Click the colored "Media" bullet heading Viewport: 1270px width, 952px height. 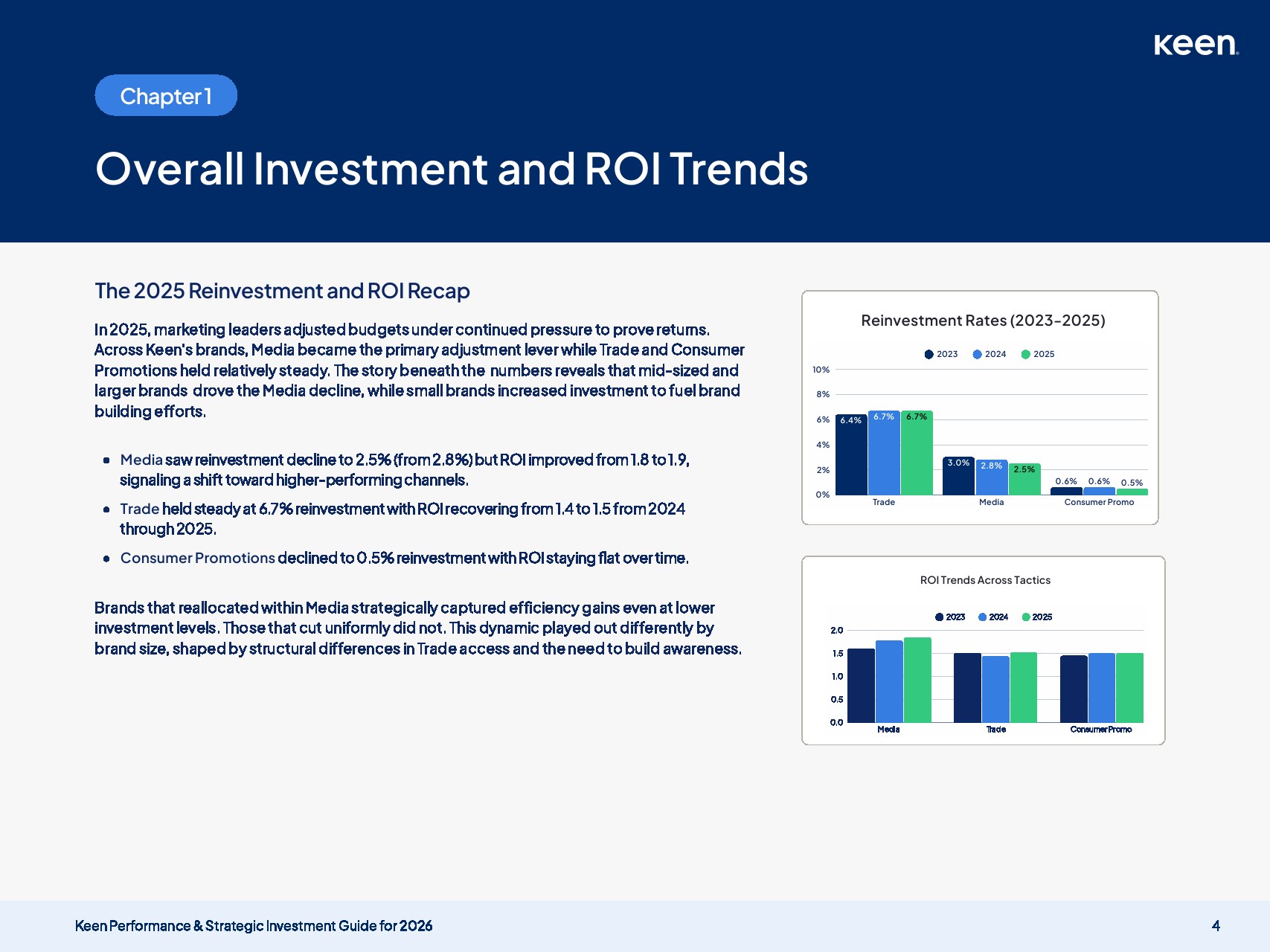[141, 460]
